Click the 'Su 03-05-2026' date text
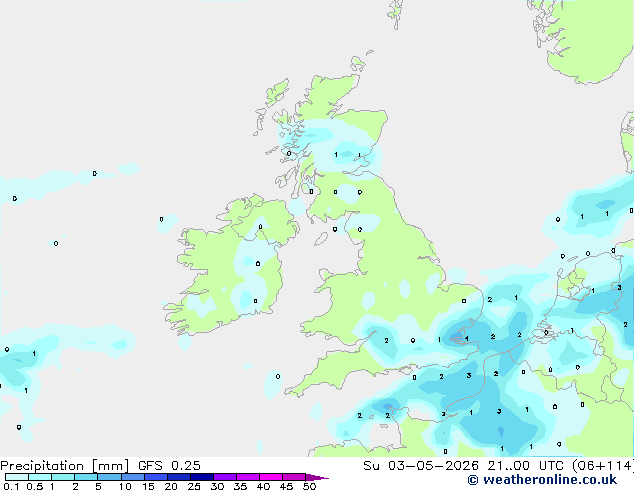The width and height of the screenshot is (634, 490). [421, 466]
